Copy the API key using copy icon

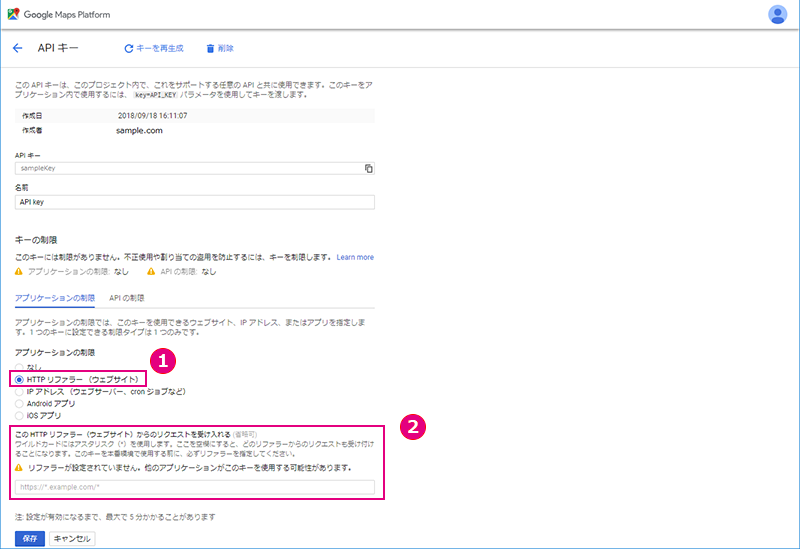368,168
